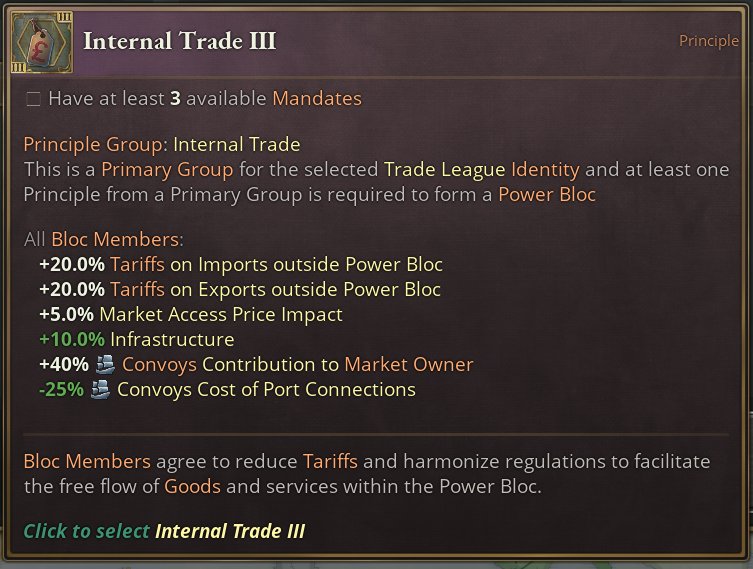Open Power Bloc link after 'to form a'
Image resolution: width=753 pixels, height=569 pixels.
tap(546, 195)
